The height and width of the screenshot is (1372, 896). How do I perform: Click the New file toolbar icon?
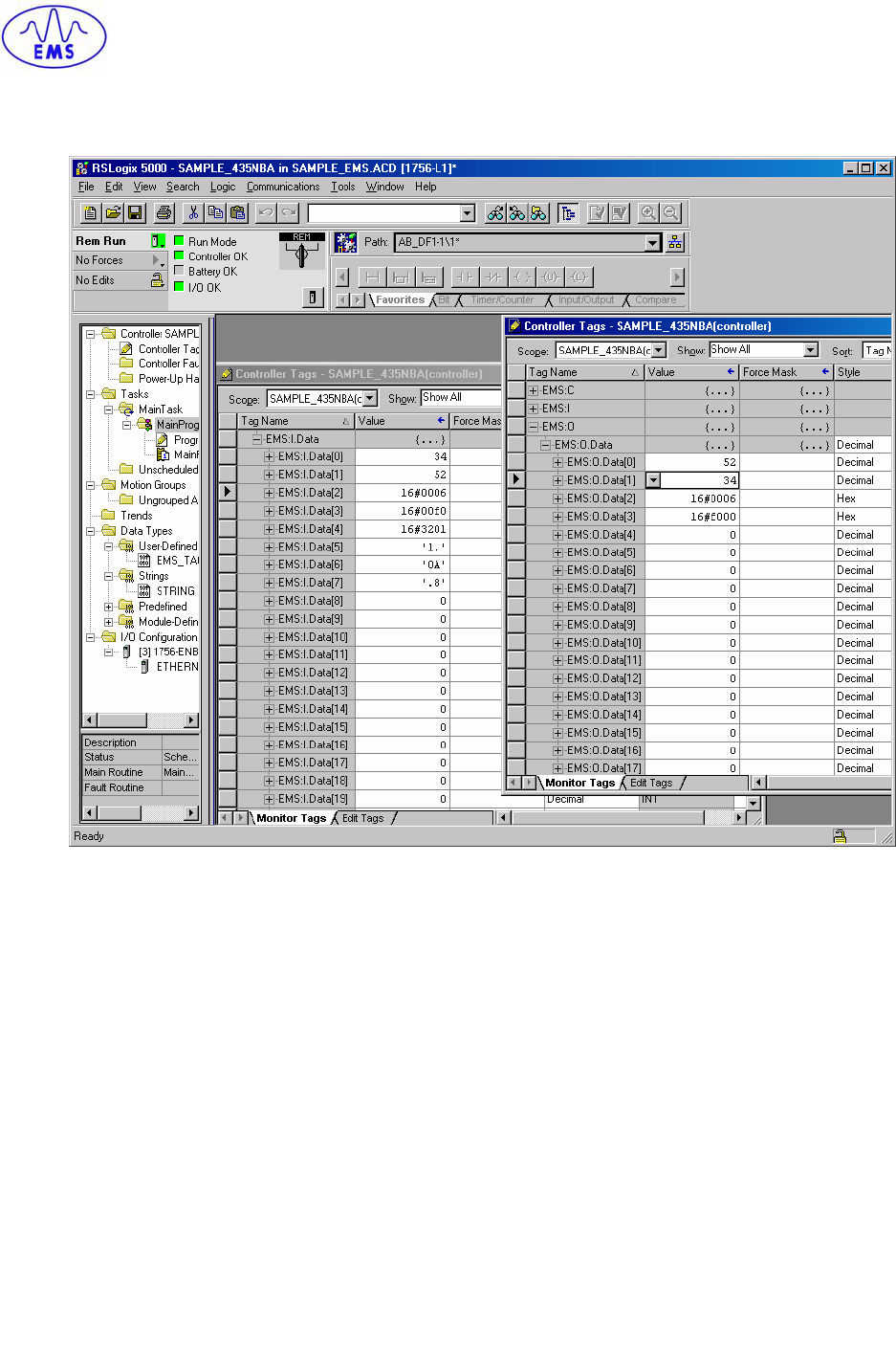(91, 213)
